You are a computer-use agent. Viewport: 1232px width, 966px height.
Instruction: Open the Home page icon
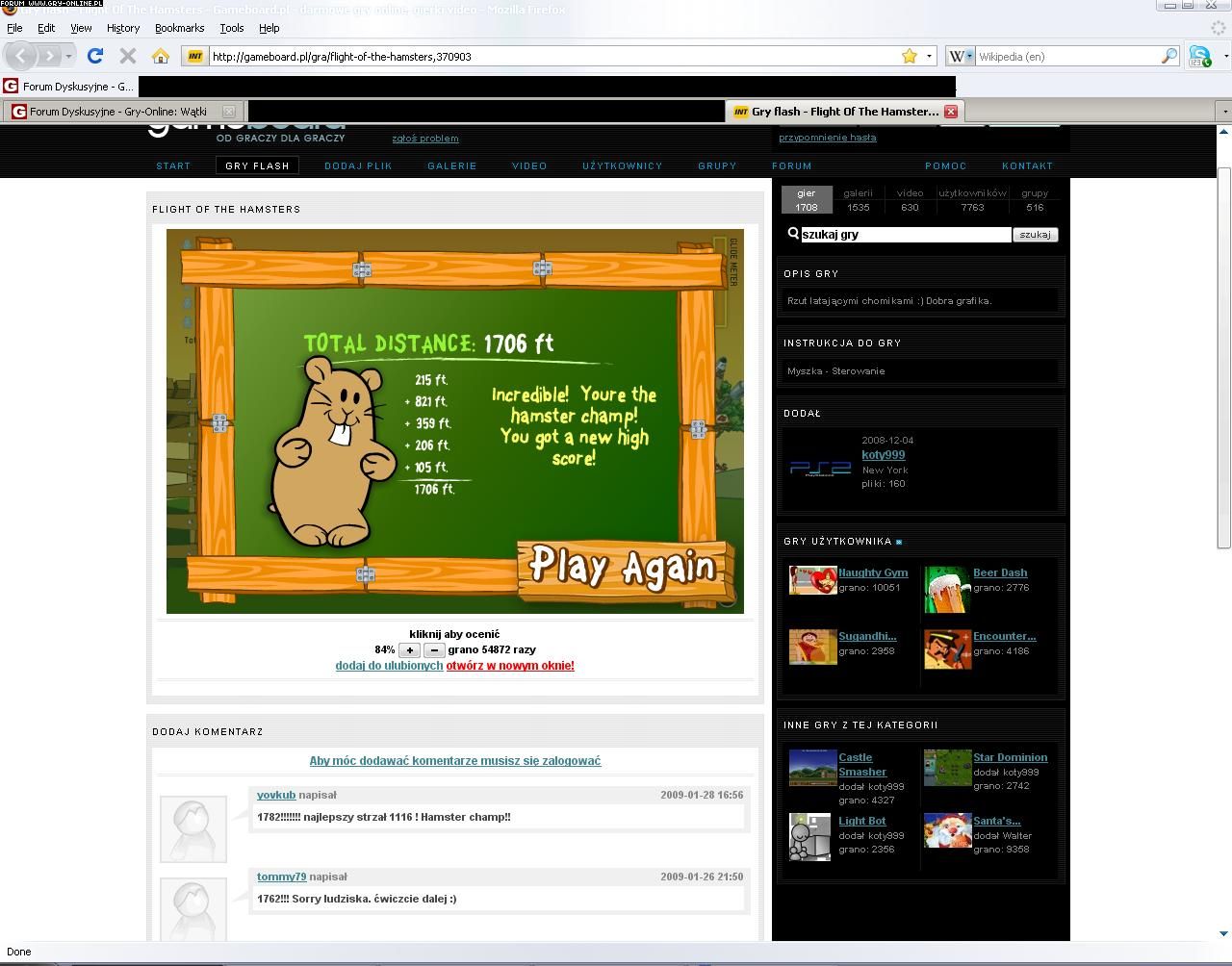pyautogui.click(x=161, y=56)
